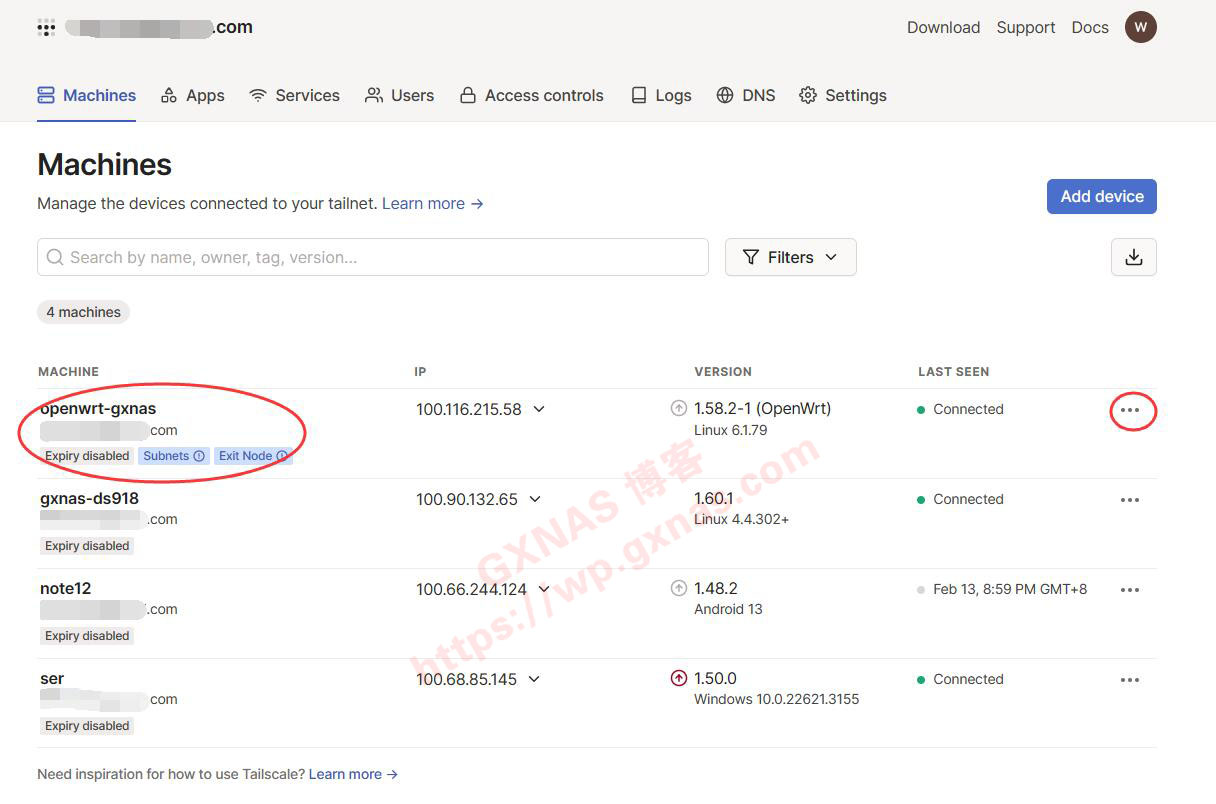Click update arrow icon next to version 1.50.0

point(679,679)
